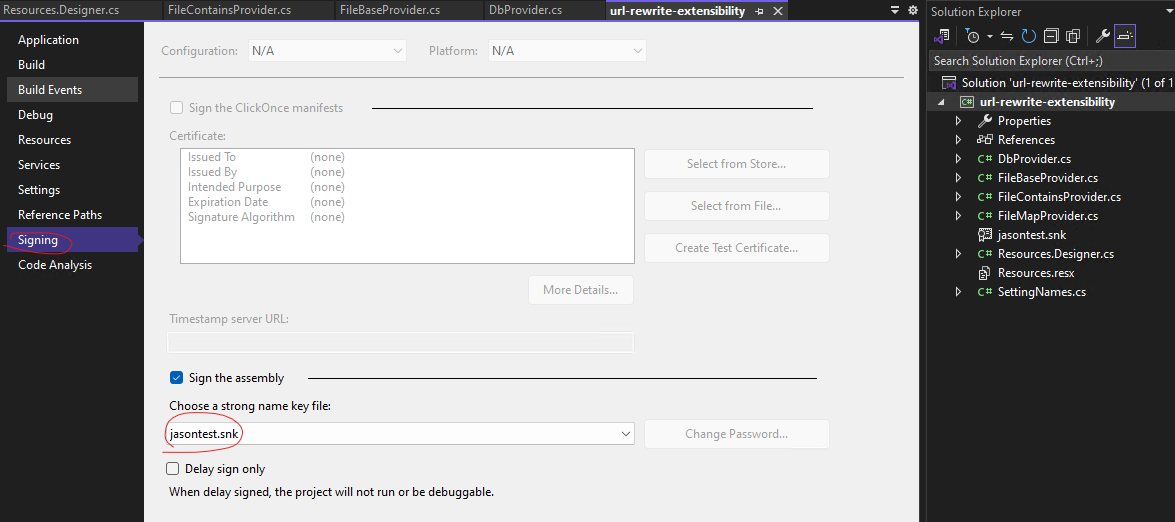Click the Select from File button

[x=737, y=206]
